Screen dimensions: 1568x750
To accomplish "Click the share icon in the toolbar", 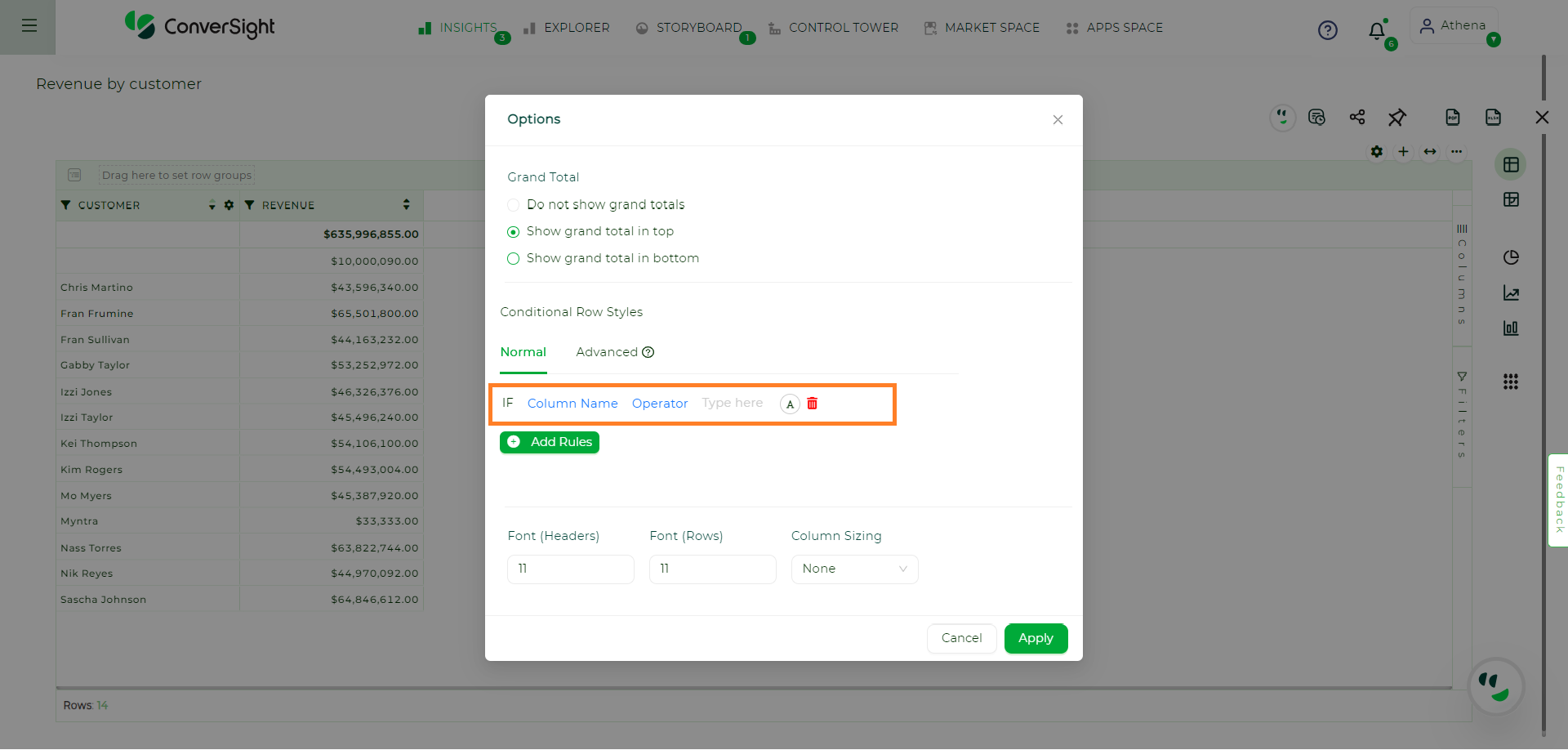I will click(x=1357, y=118).
